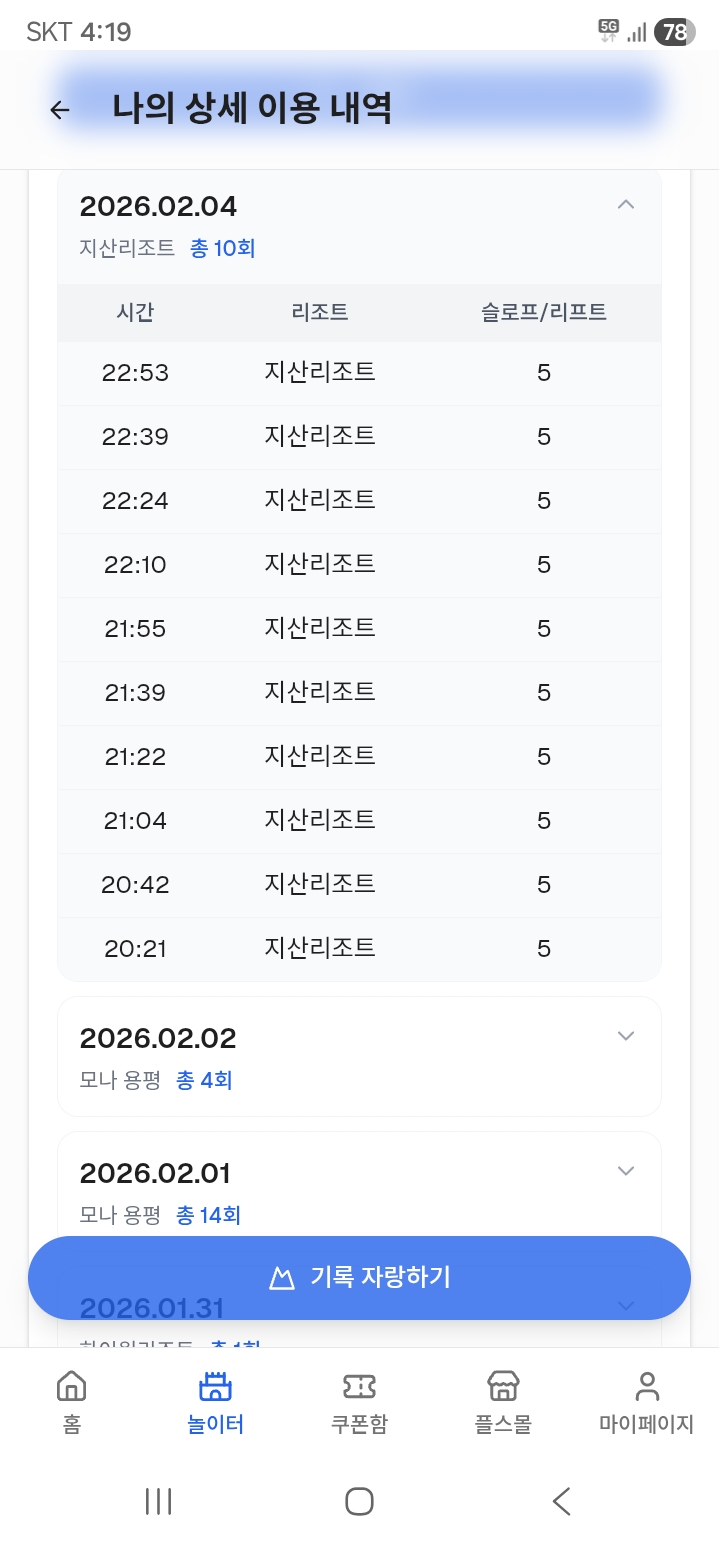
Task: Open the 쿠폰함 coupon box icon
Action: coord(359,1387)
